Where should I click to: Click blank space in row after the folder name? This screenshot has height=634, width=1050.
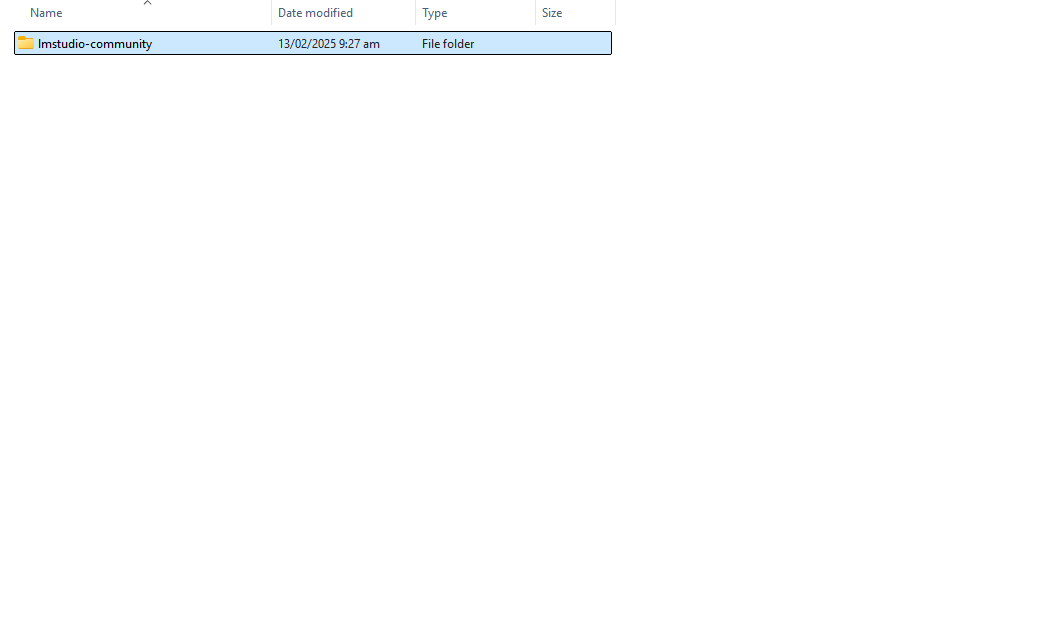[x=210, y=44]
